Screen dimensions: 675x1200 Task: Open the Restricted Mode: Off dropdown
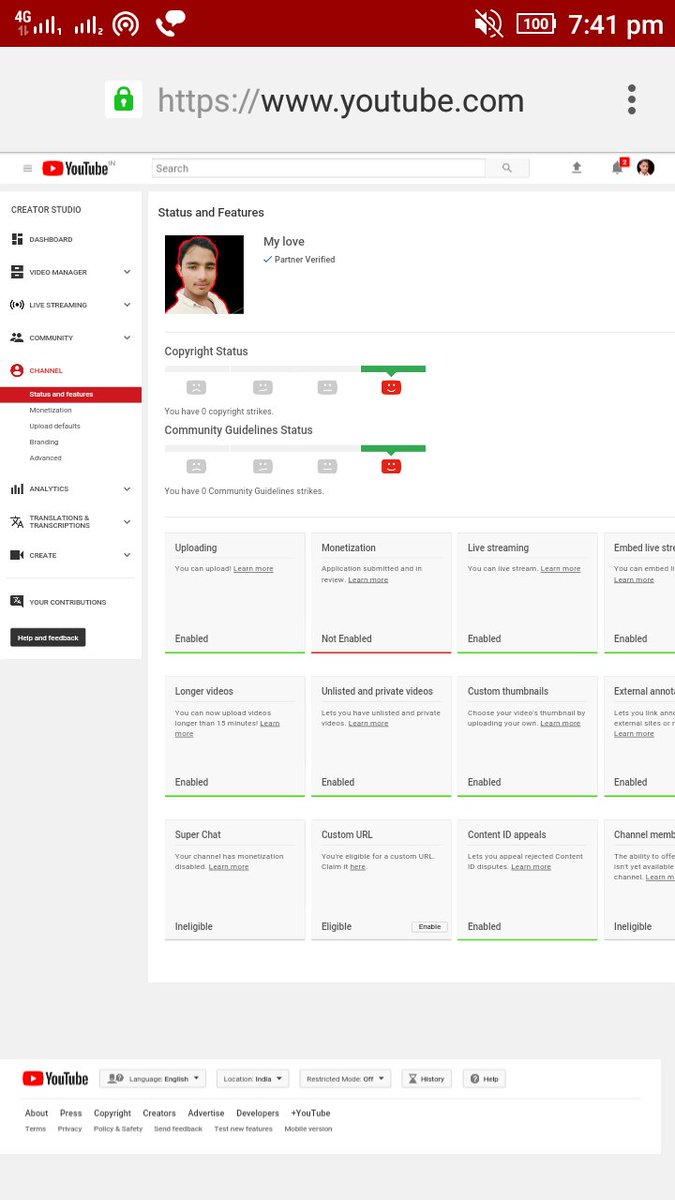pos(345,1079)
